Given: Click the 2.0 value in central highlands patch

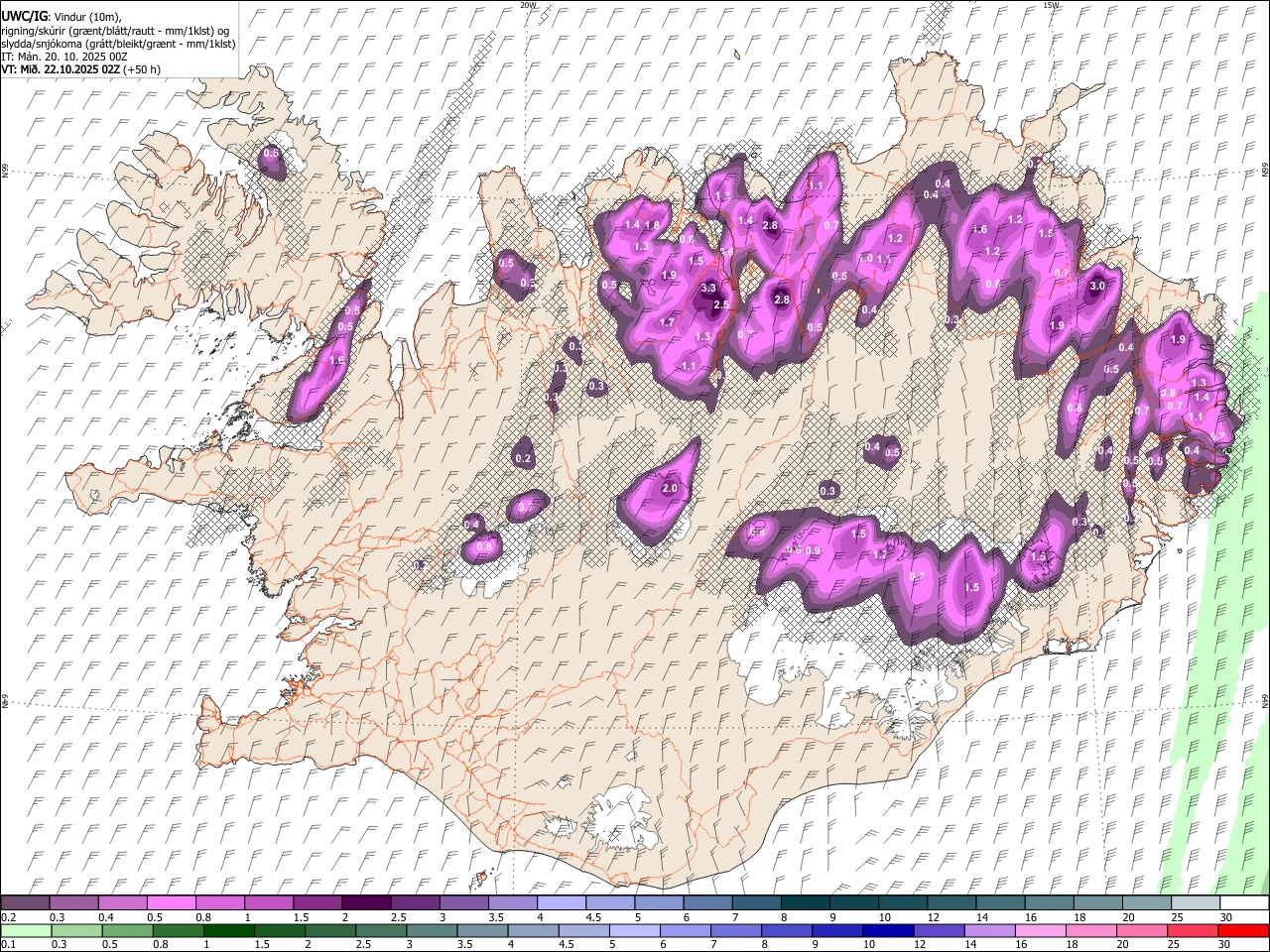Looking at the screenshot, I should 670,488.
